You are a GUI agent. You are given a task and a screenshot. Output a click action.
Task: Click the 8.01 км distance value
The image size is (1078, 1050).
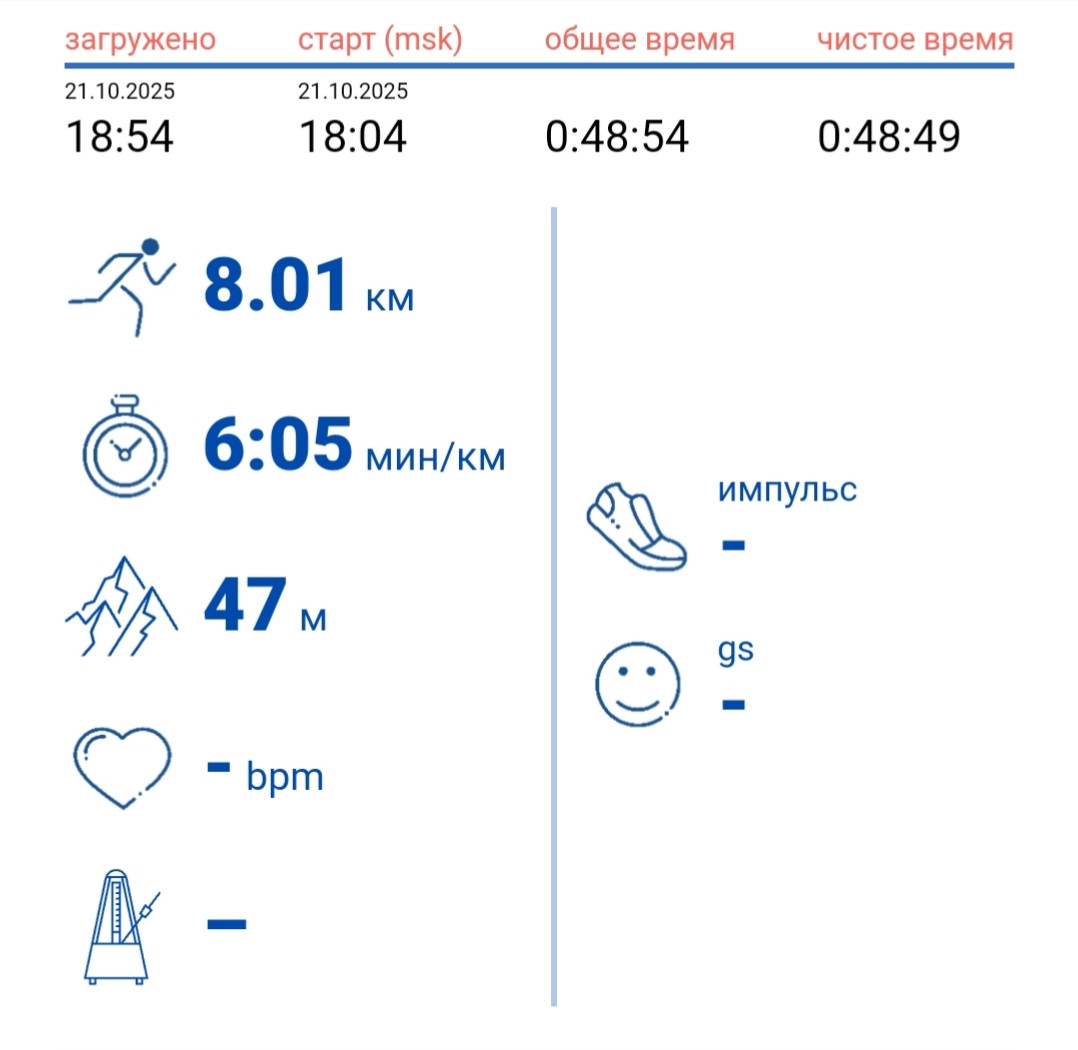tap(309, 284)
